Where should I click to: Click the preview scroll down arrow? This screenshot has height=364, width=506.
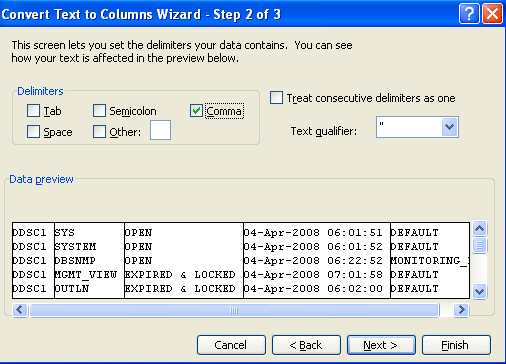[x=479, y=292]
